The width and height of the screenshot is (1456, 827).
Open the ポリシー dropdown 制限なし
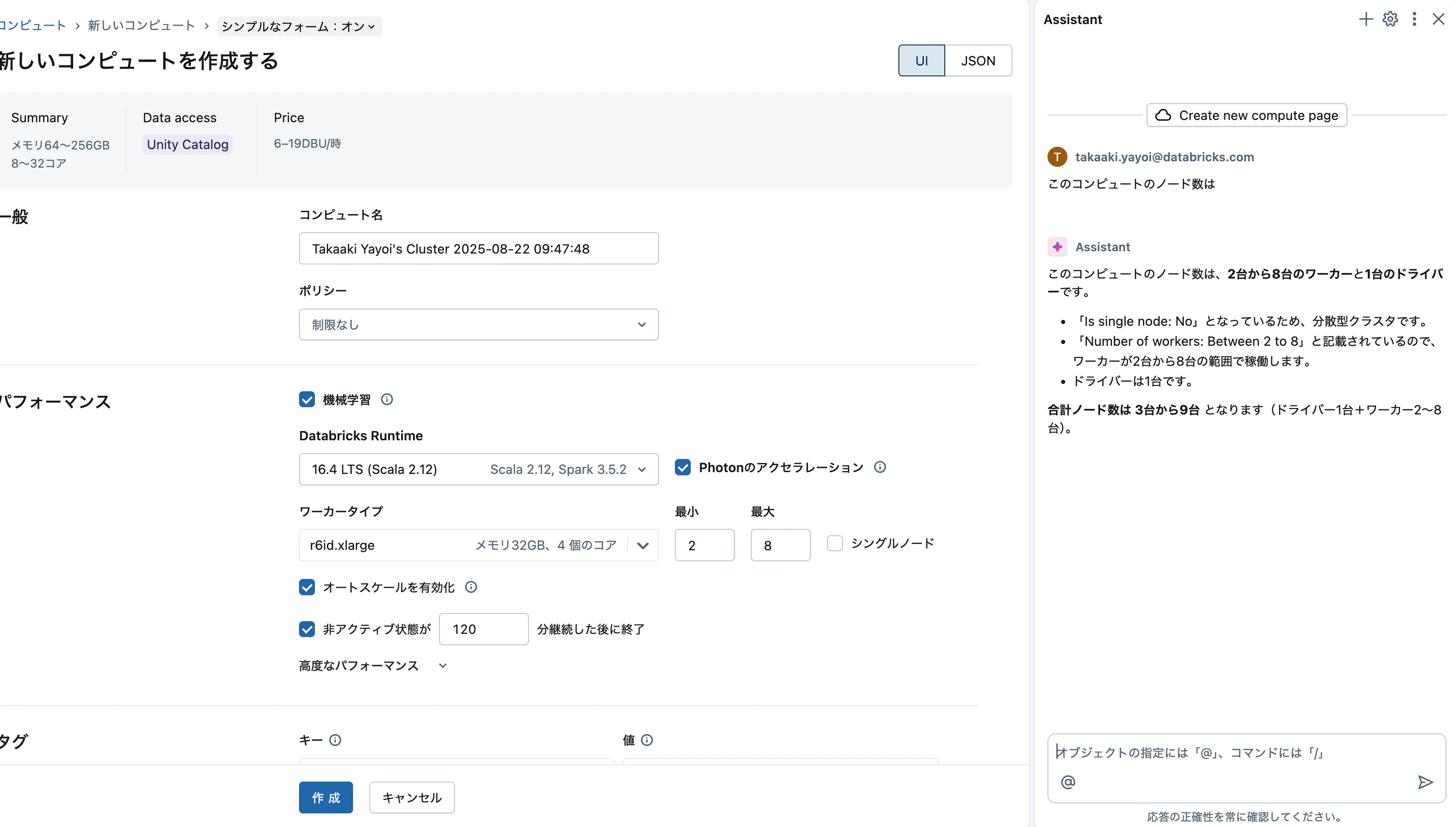click(479, 324)
